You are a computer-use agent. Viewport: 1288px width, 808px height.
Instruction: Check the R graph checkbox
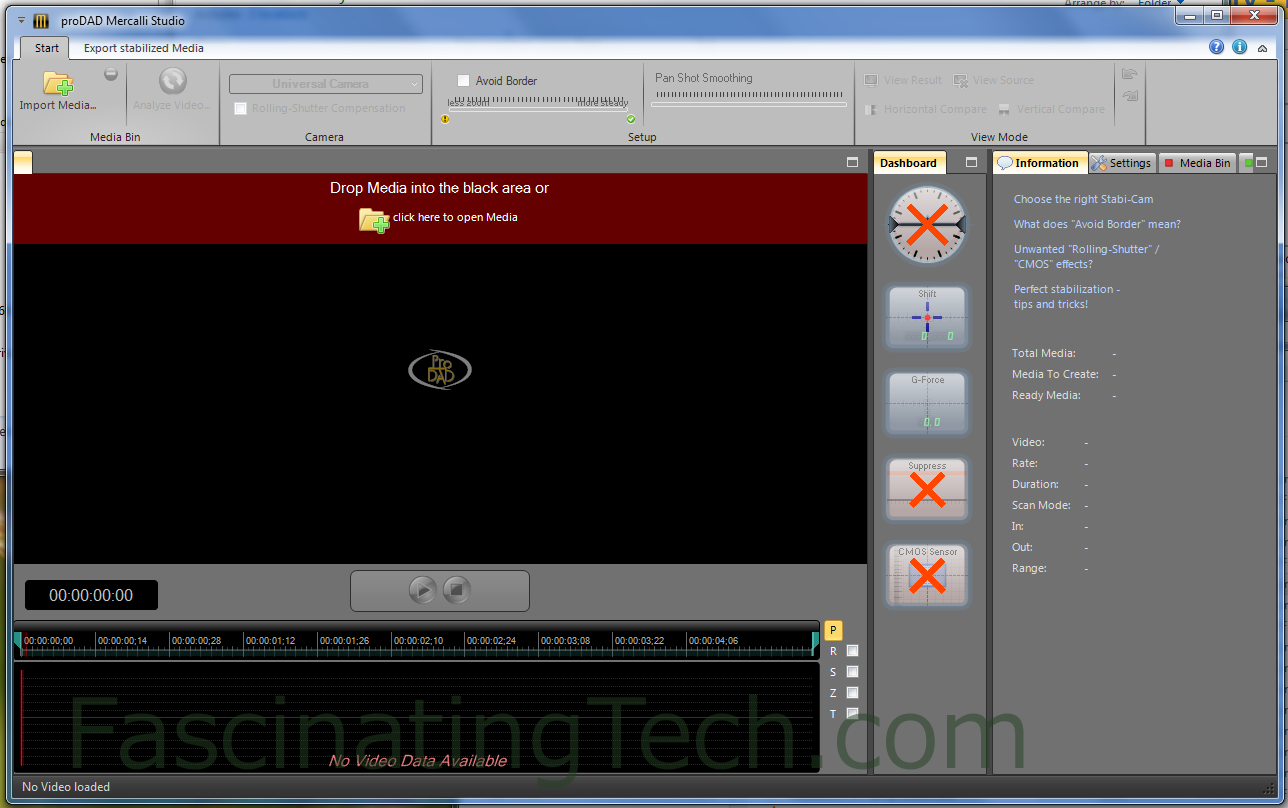853,651
